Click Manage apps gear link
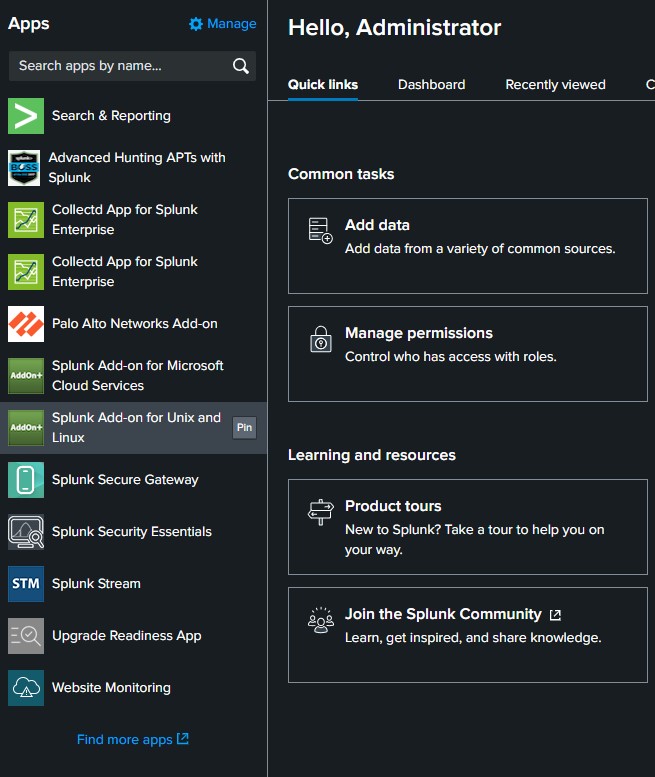 tap(222, 24)
